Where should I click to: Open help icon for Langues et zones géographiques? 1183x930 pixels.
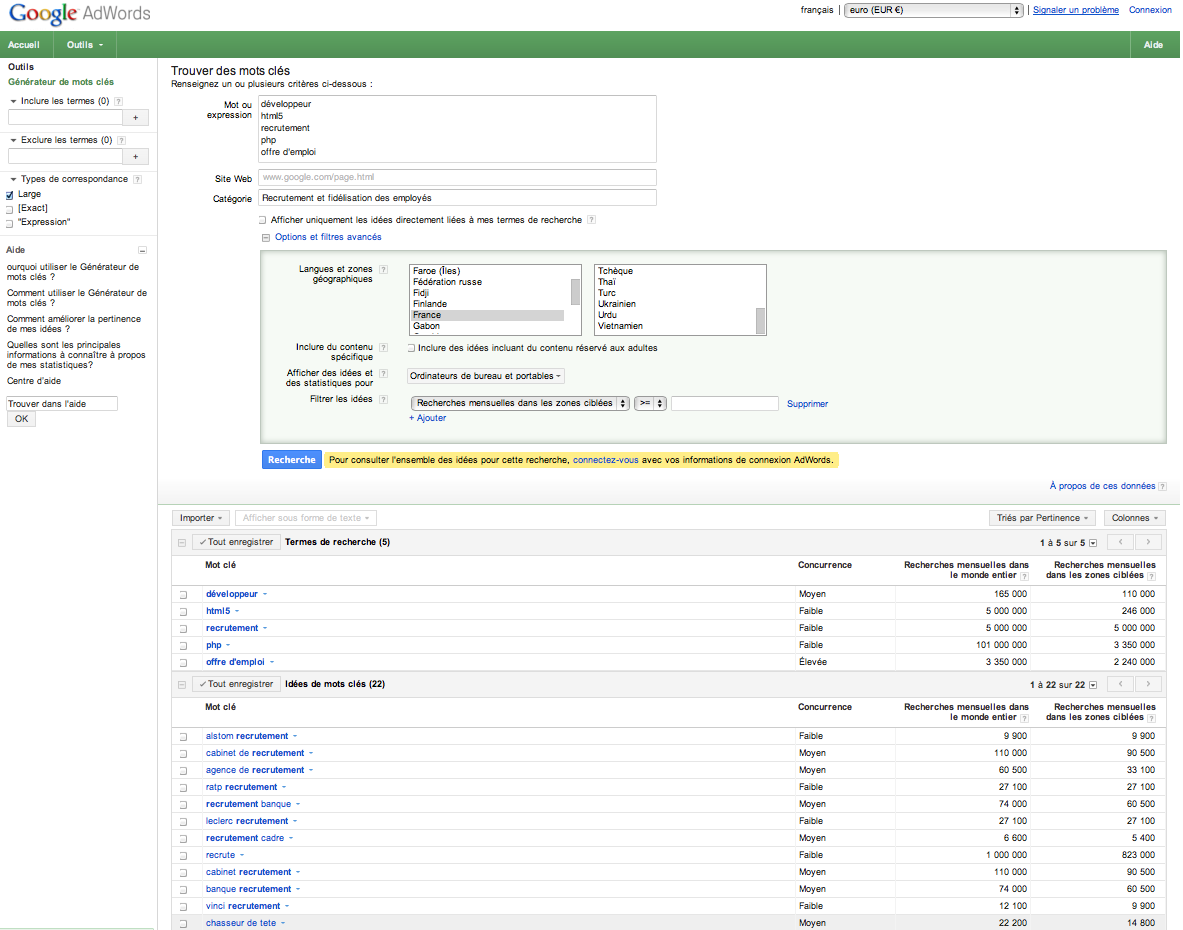coord(383,269)
